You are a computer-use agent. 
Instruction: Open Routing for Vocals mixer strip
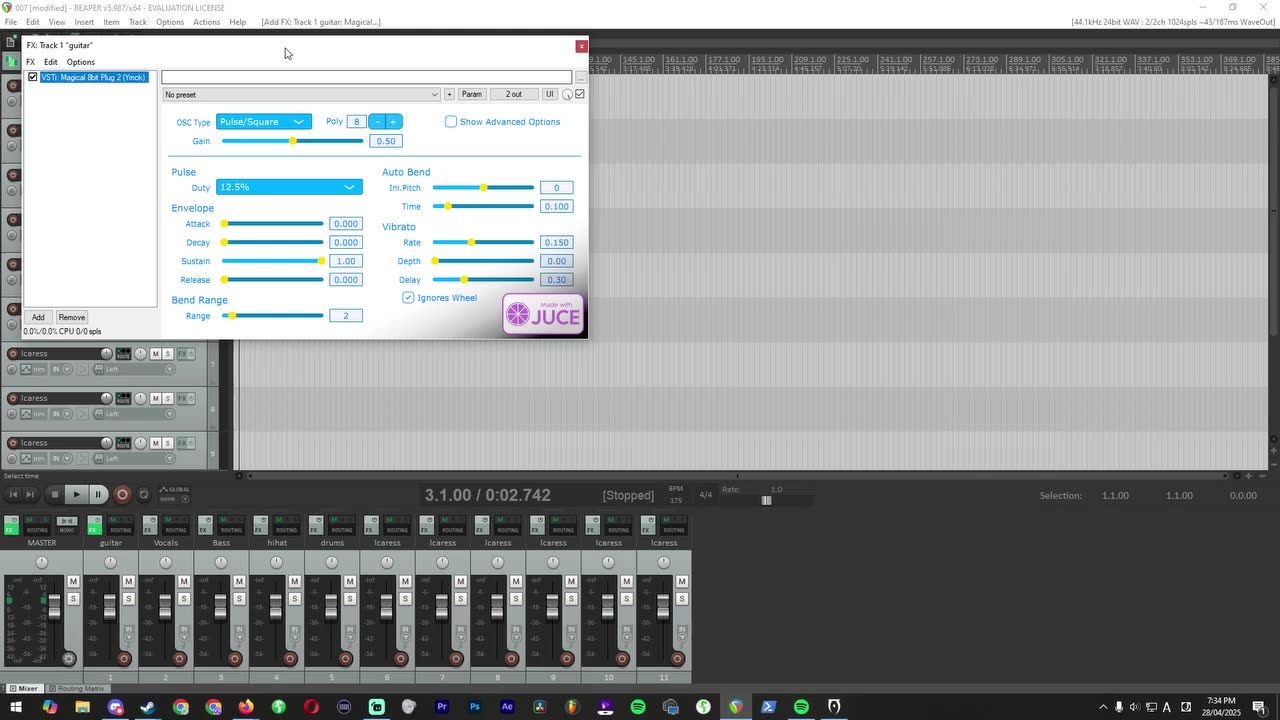click(175, 525)
